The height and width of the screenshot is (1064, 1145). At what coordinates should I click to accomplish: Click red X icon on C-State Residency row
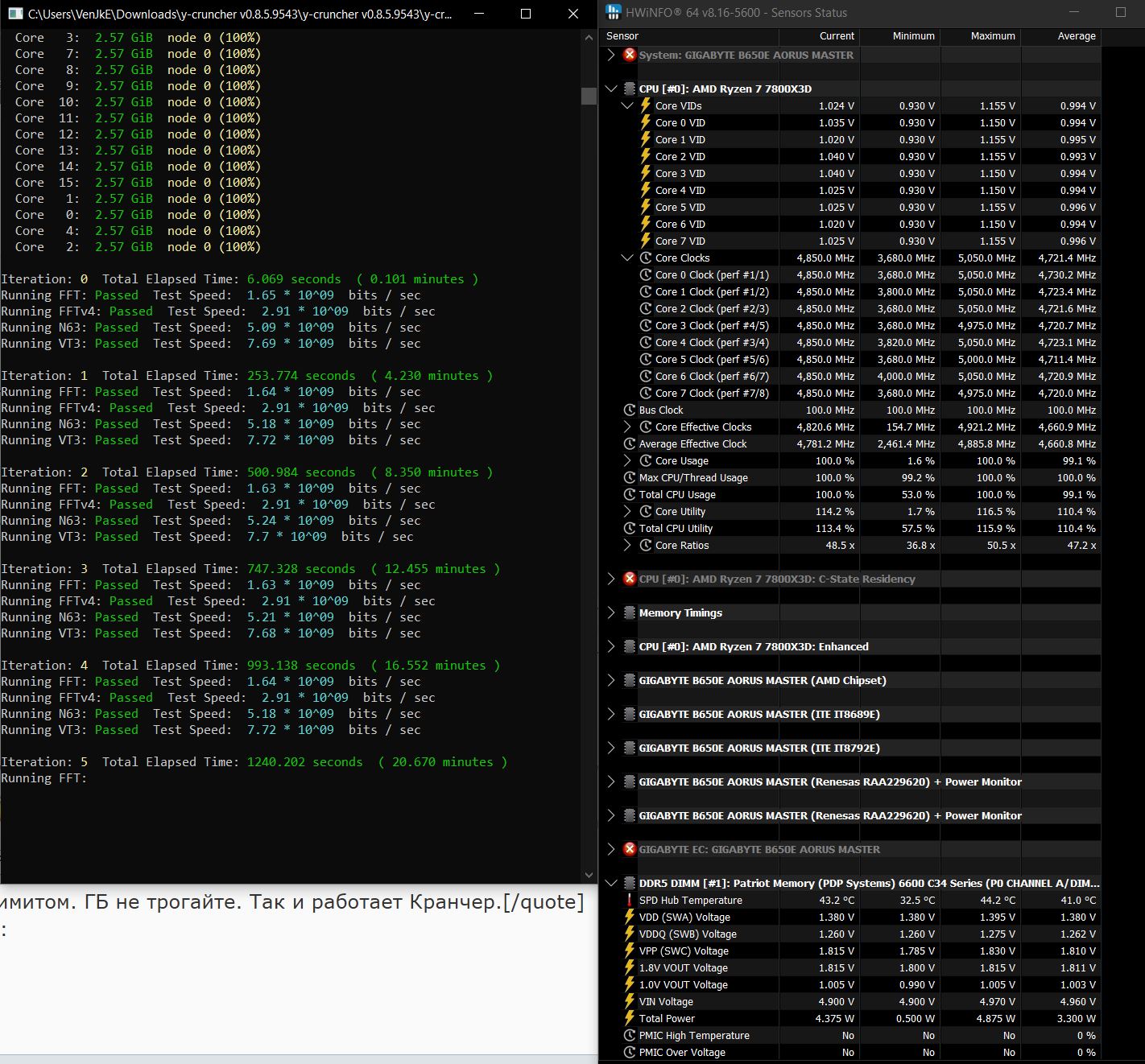630,579
